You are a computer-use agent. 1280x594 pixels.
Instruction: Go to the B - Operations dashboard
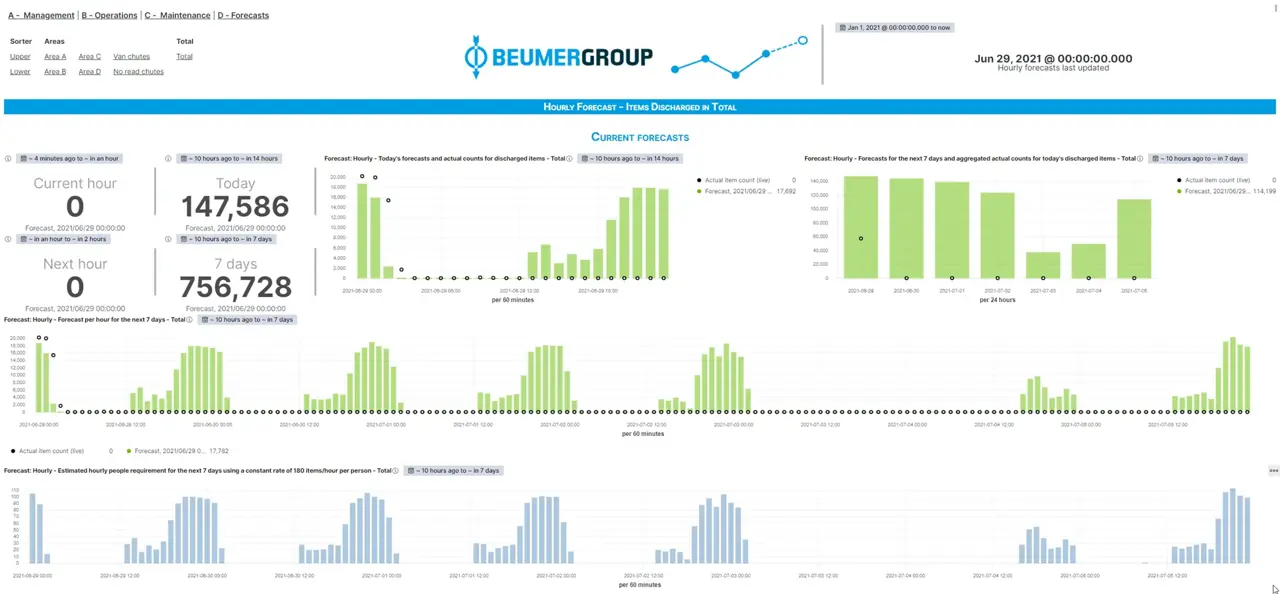point(110,16)
